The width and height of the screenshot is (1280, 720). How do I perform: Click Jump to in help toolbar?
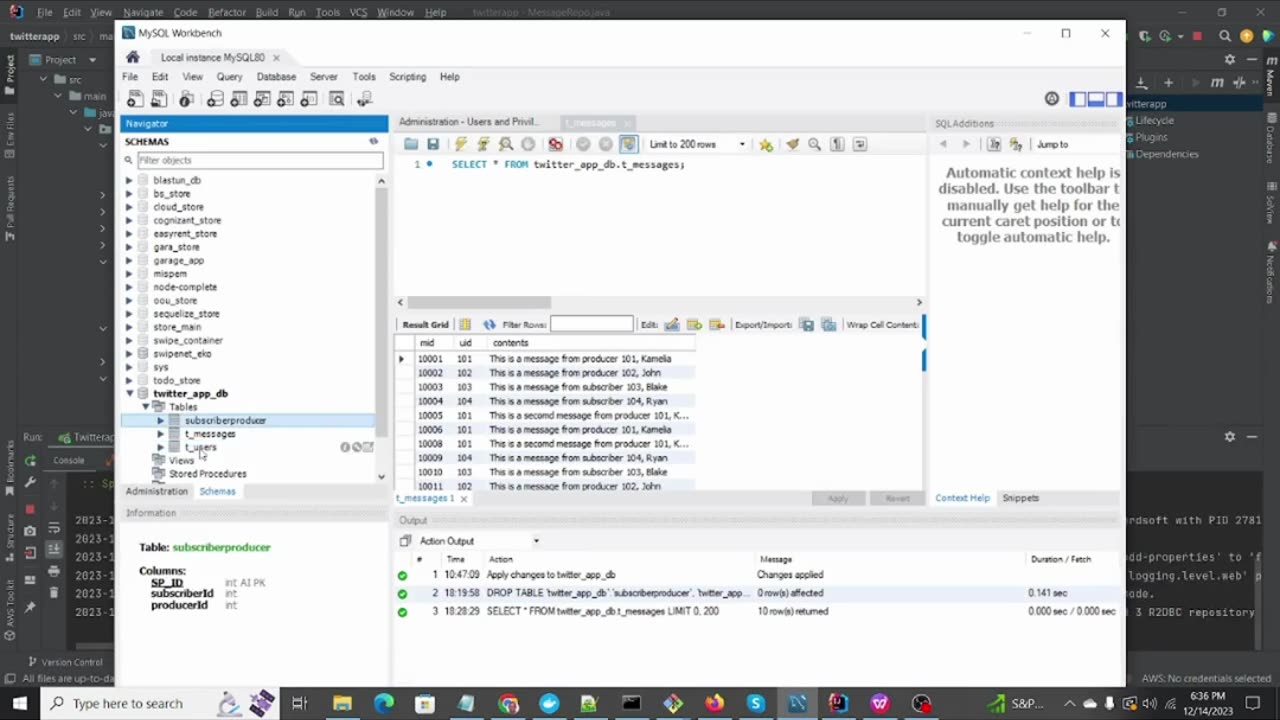(x=1053, y=144)
